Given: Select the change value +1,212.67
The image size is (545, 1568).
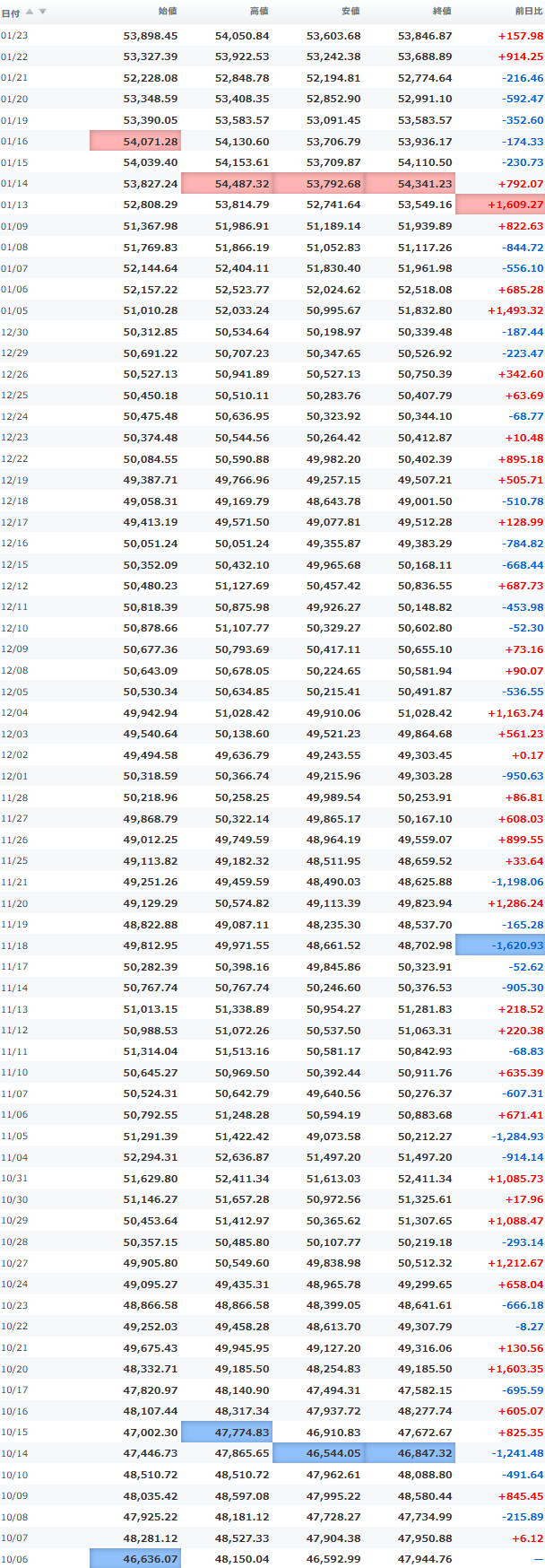Looking at the screenshot, I should [515, 1263].
